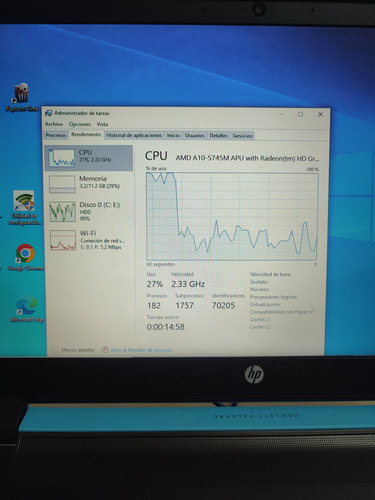Viewport: 375px width, 500px height.
Task: Click the 1757 subprocesos value
Action: 184,305
